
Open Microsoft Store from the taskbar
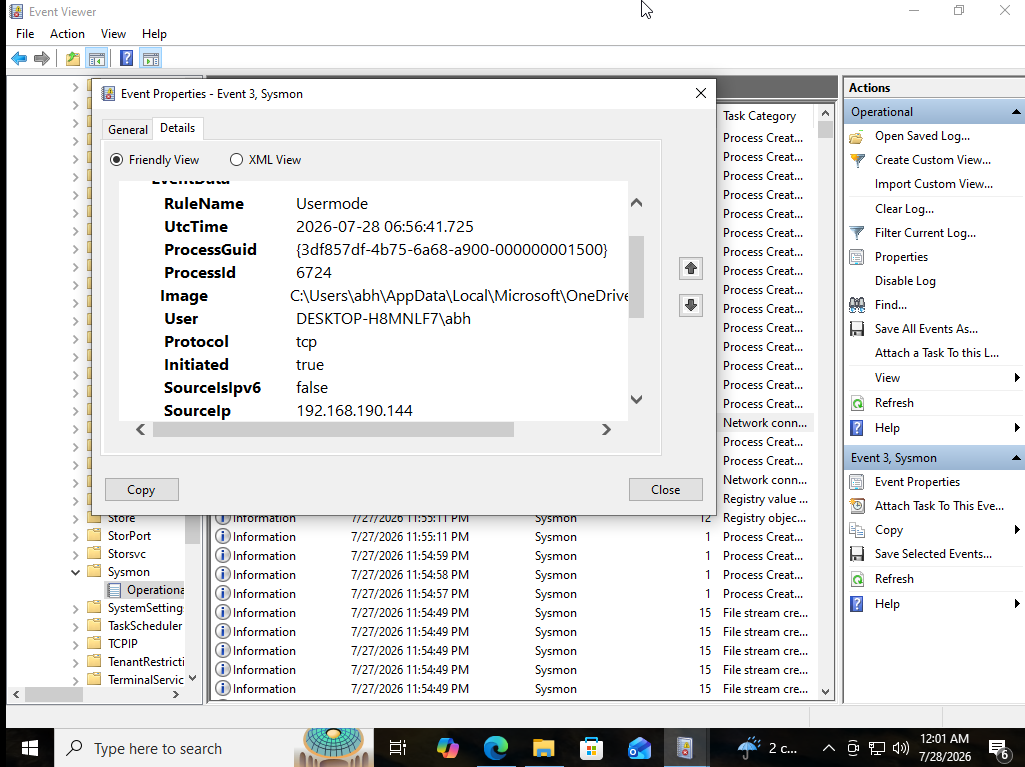click(x=591, y=747)
